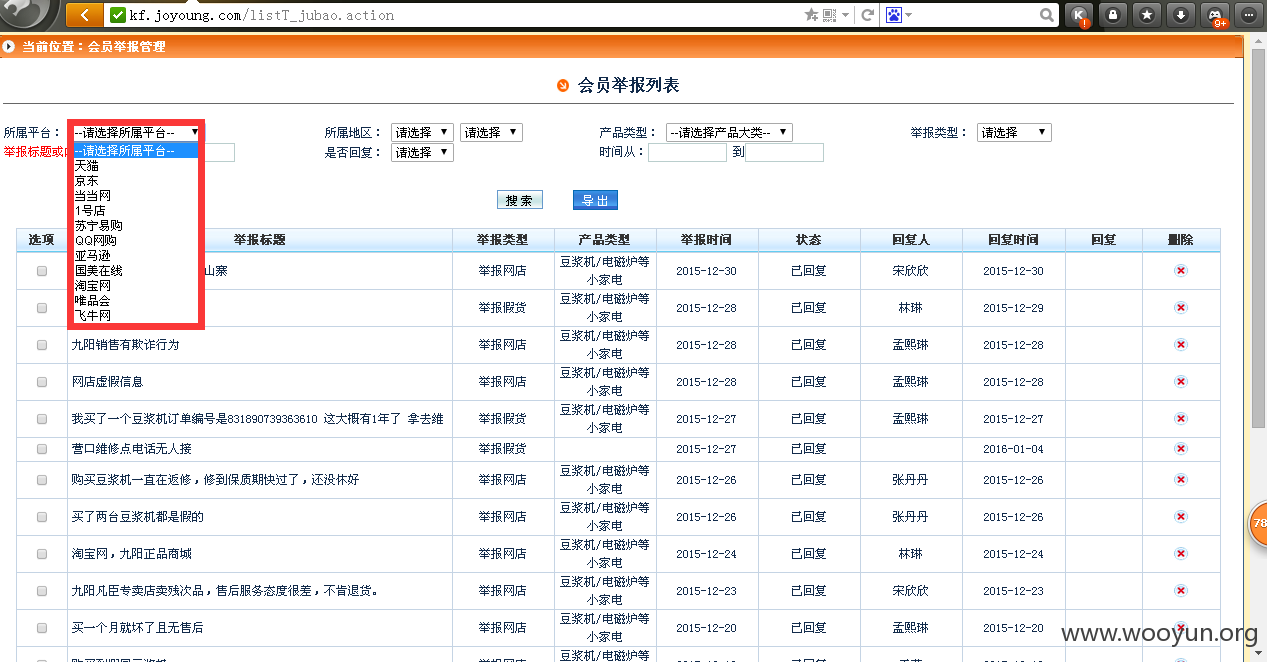Image resolution: width=1267 pixels, height=662 pixels.
Task: Click the 导出 export button
Action: [595, 200]
